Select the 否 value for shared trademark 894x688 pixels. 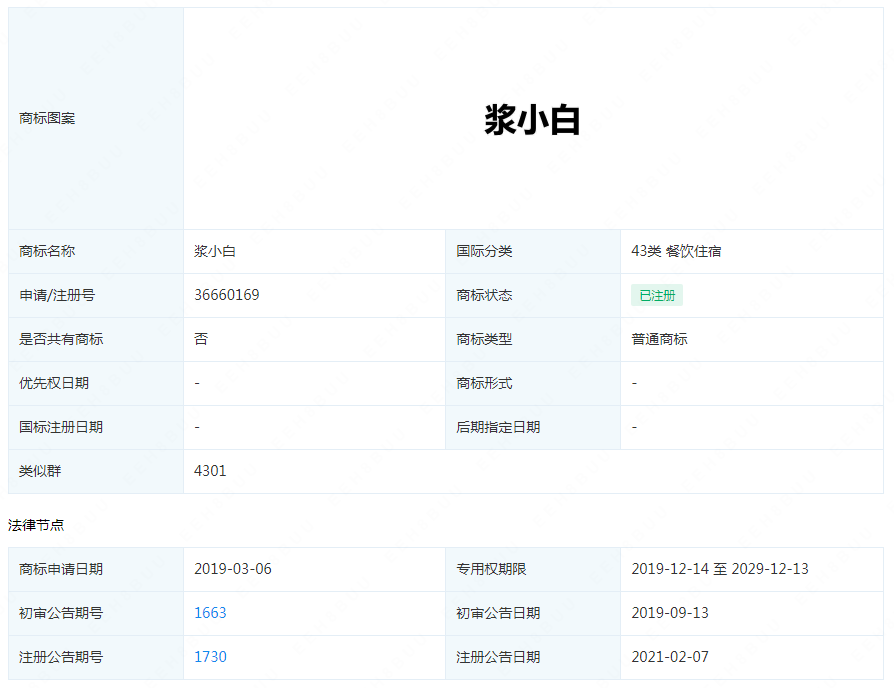click(x=201, y=339)
